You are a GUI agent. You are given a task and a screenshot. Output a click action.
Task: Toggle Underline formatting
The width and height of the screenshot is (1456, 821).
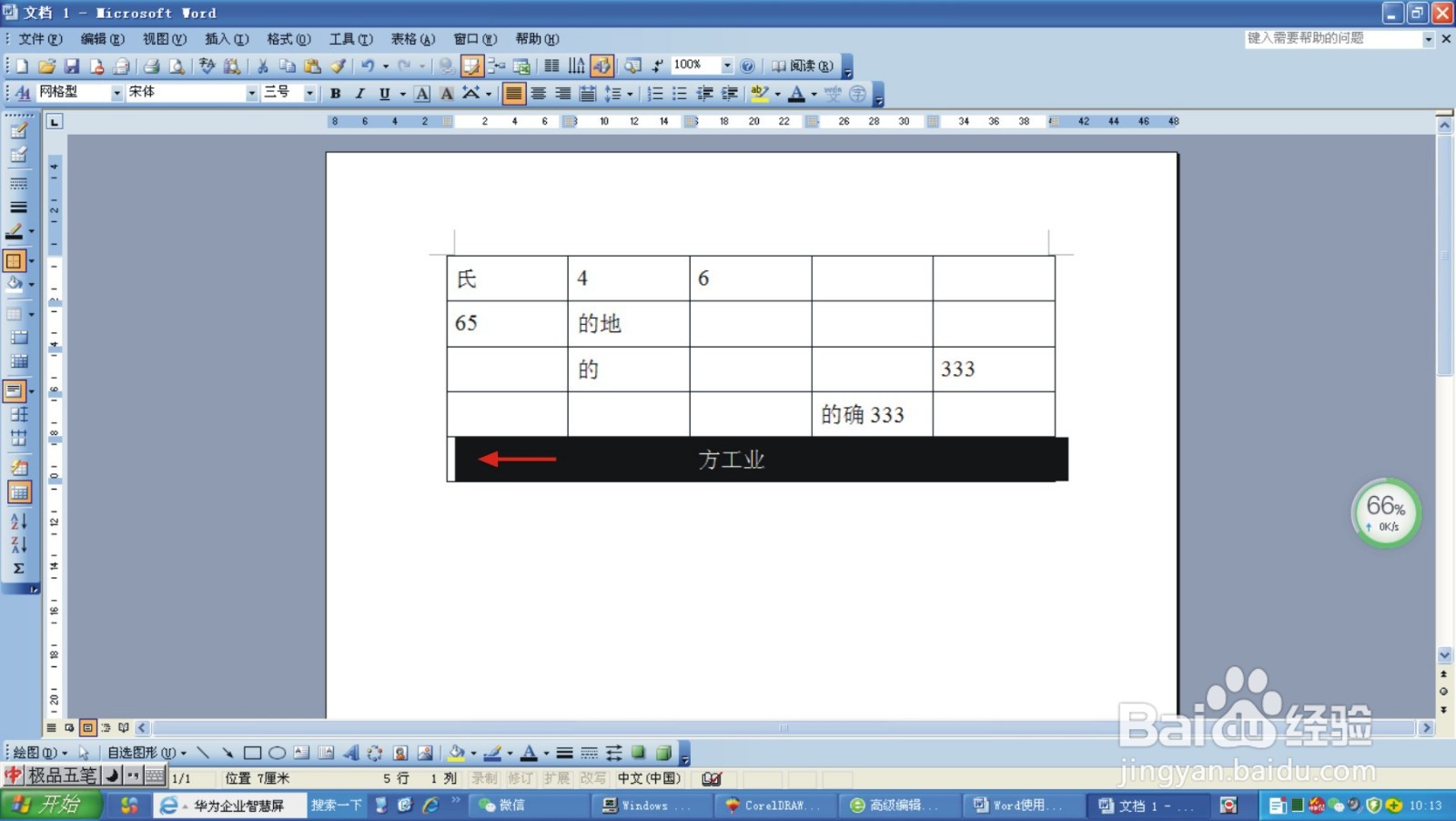tap(384, 93)
